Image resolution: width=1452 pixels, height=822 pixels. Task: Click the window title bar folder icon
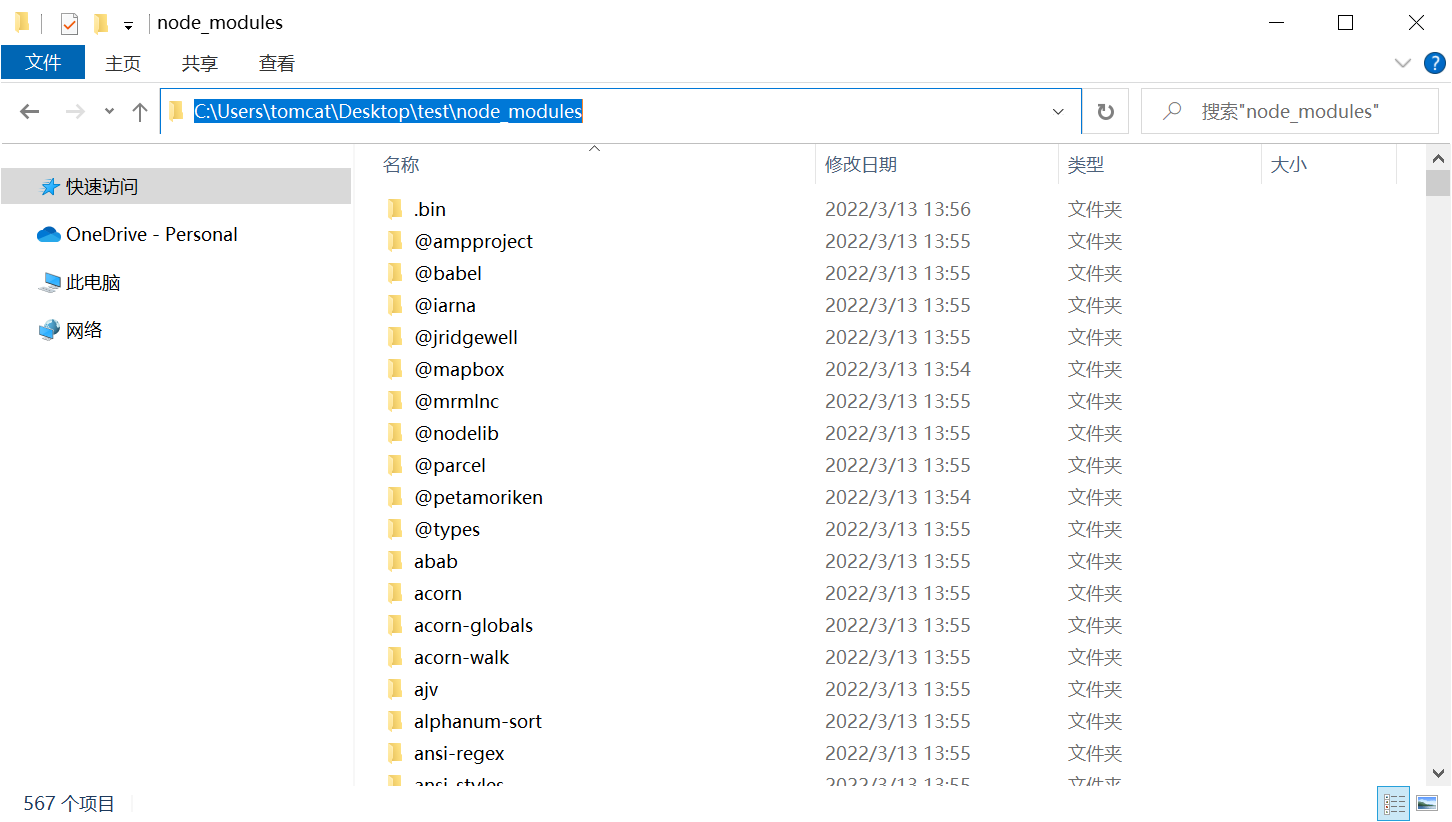point(22,22)
